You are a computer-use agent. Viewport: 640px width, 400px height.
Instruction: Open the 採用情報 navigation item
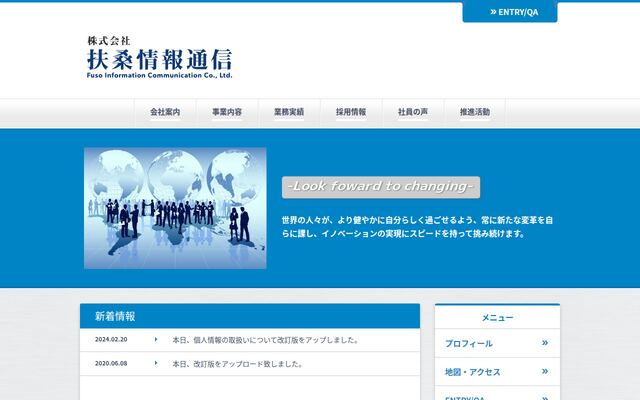pyautogui.click(x=351, y=112)
